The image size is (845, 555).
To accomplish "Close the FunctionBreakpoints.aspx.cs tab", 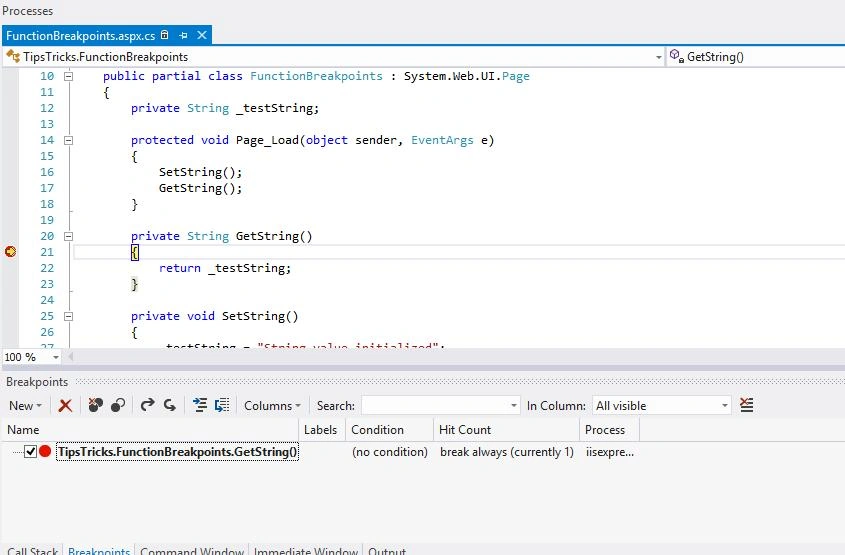I will coord(202,35).
